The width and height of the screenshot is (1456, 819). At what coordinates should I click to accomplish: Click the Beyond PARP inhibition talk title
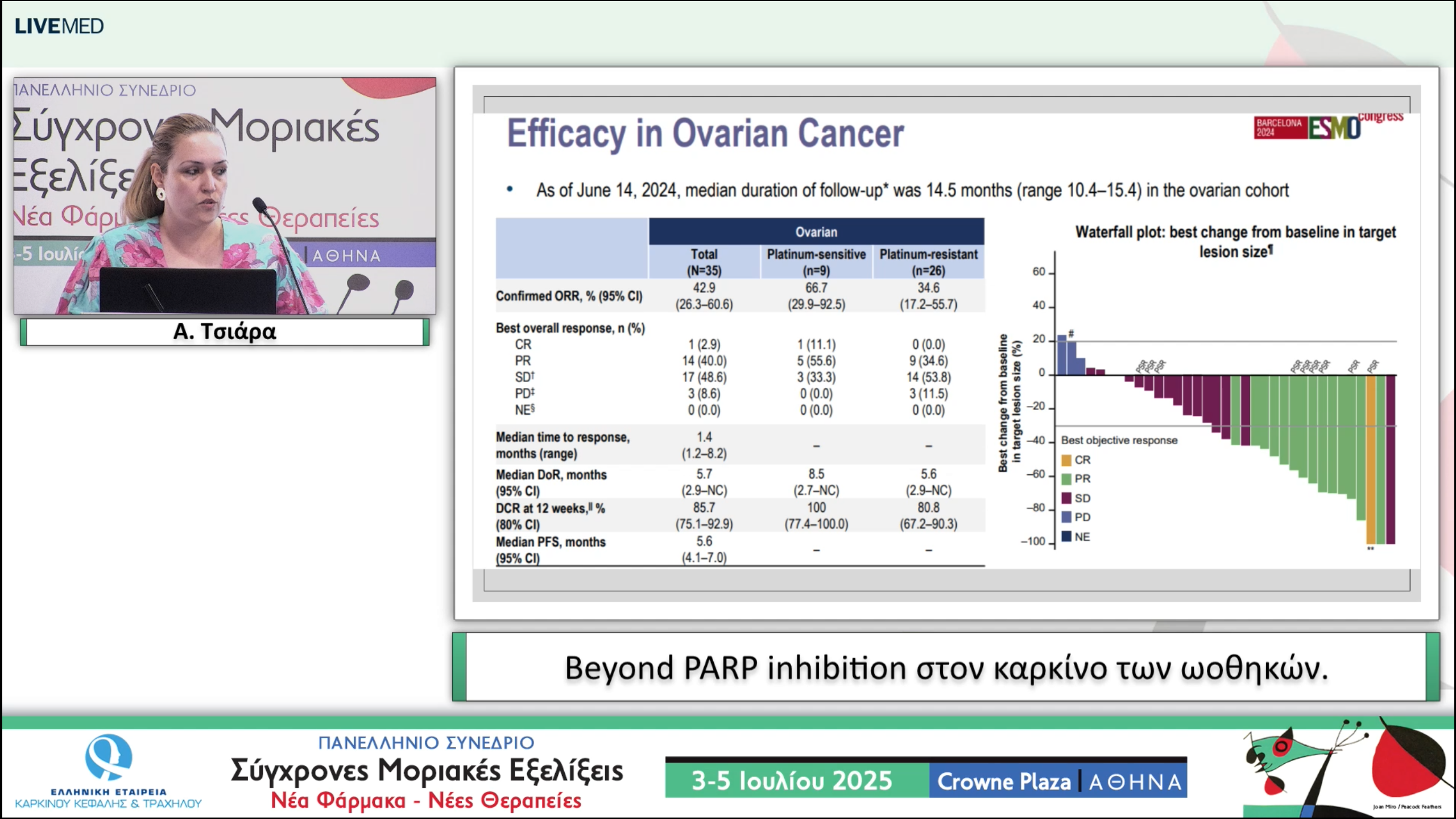tap(946, 668)
